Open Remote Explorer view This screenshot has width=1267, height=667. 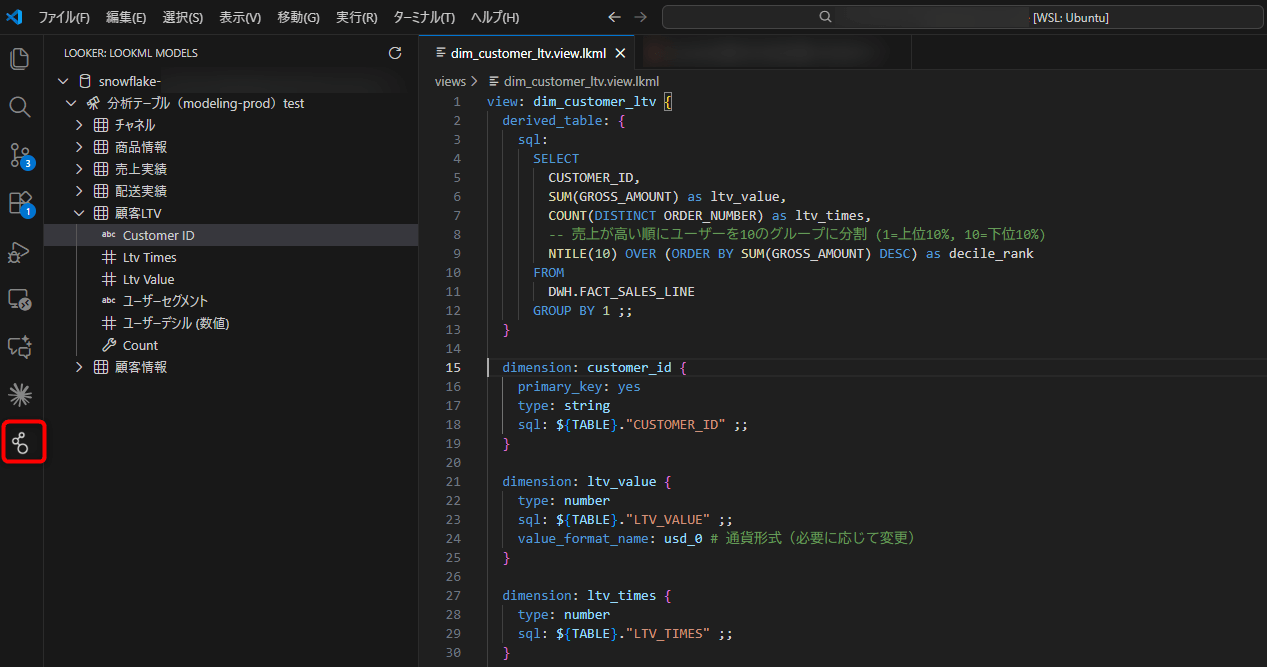(x=20, y=299)
